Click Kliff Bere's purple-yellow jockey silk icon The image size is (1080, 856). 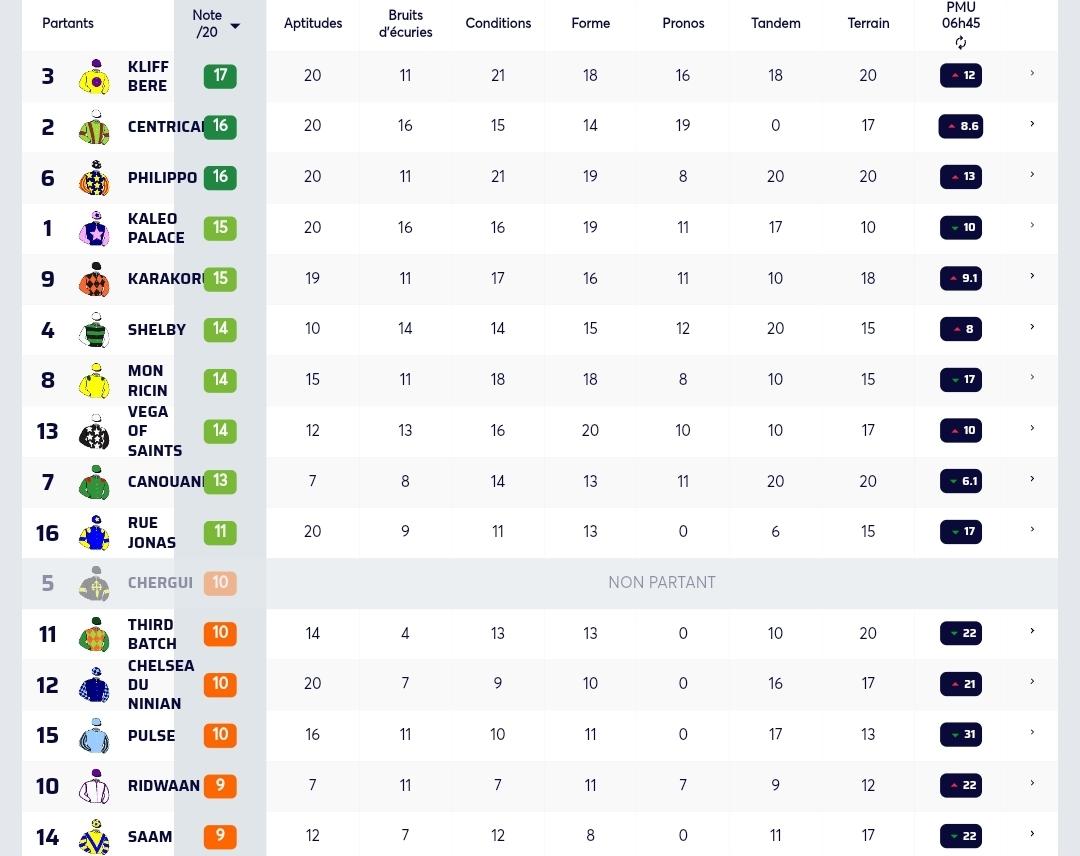[x=94, y=76]
